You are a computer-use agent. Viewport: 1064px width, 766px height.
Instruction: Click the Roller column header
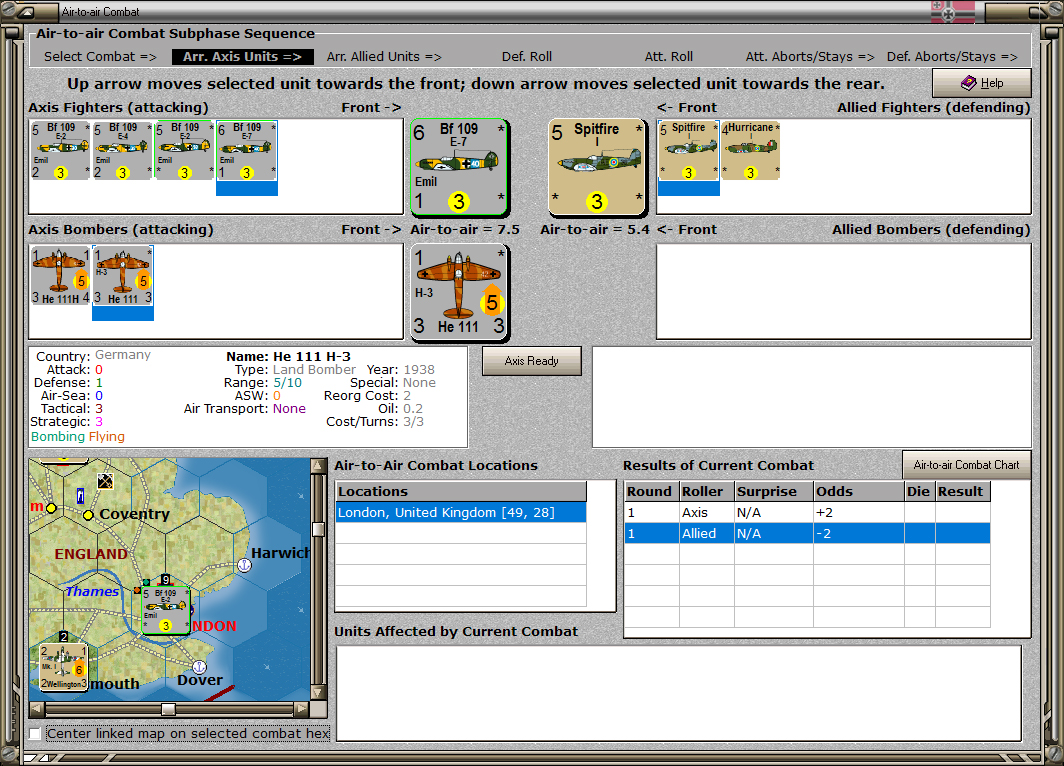click(706, 491)
